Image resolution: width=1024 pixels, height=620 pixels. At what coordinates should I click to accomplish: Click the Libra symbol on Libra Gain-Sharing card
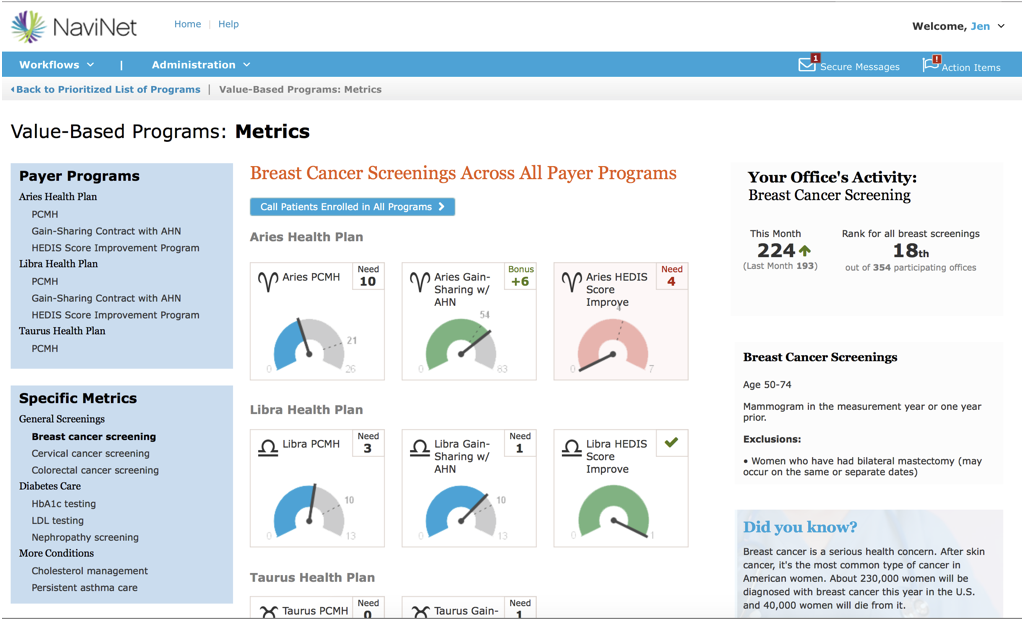(x=420, y=448)
